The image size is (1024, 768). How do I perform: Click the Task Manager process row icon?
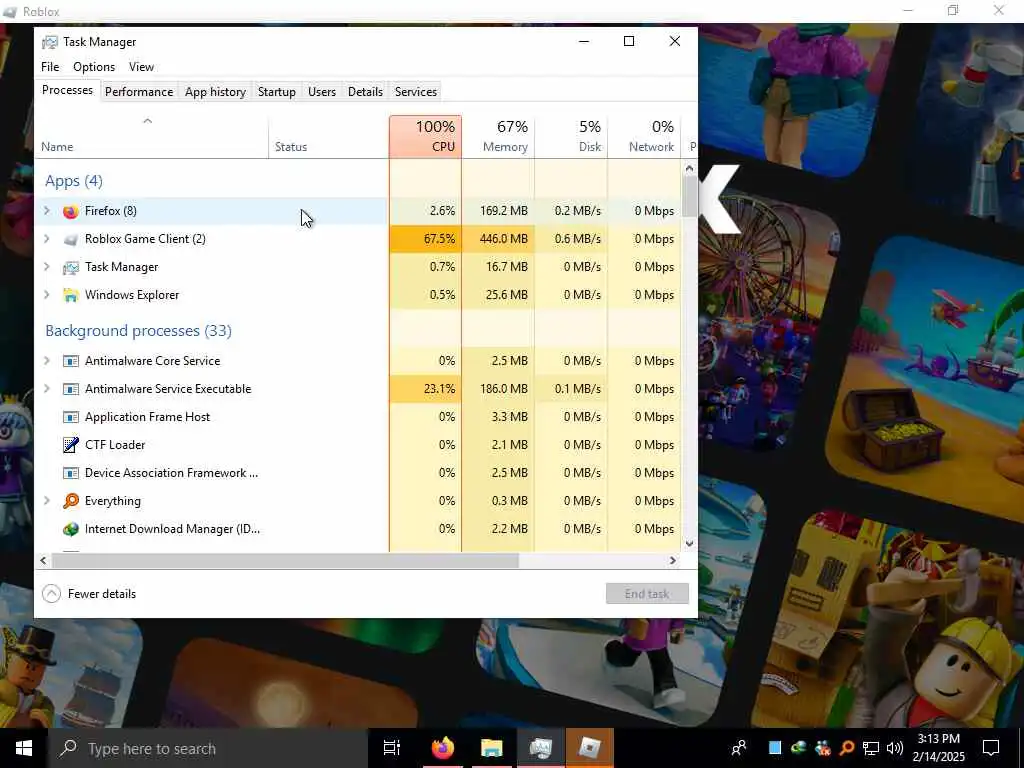(71, 267)
